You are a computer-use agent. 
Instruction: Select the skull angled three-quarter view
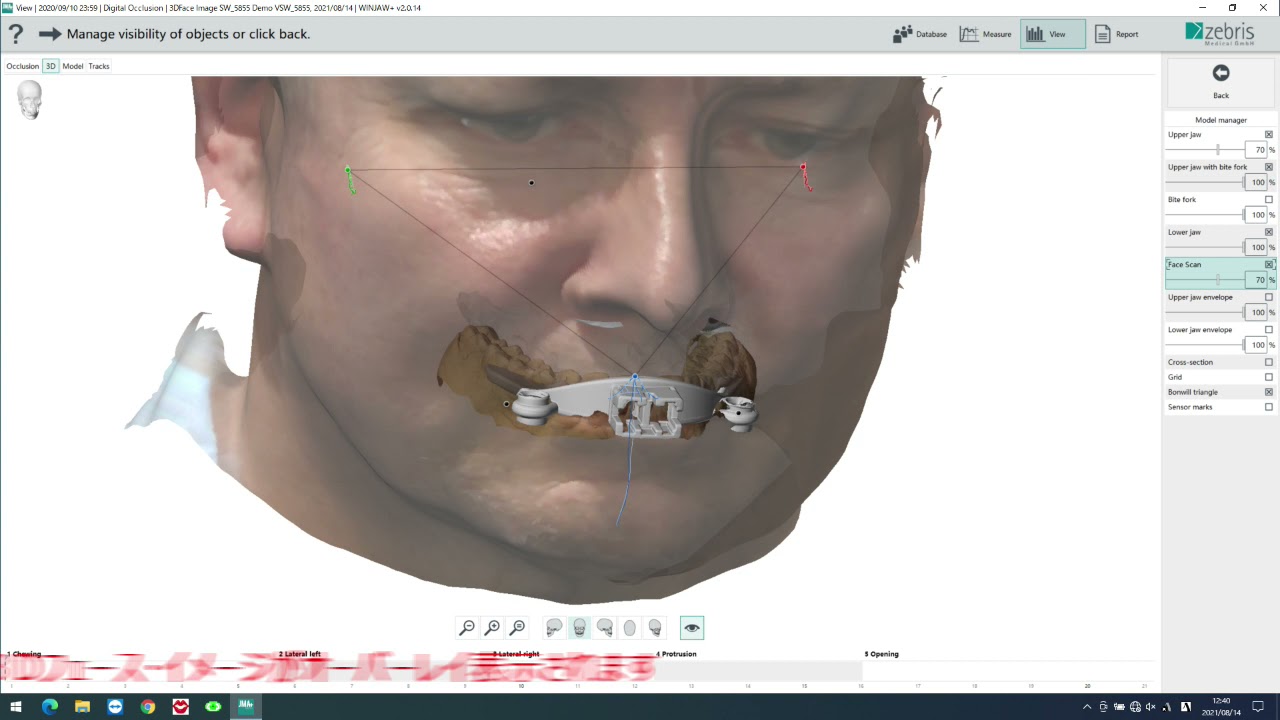[655, 628]
